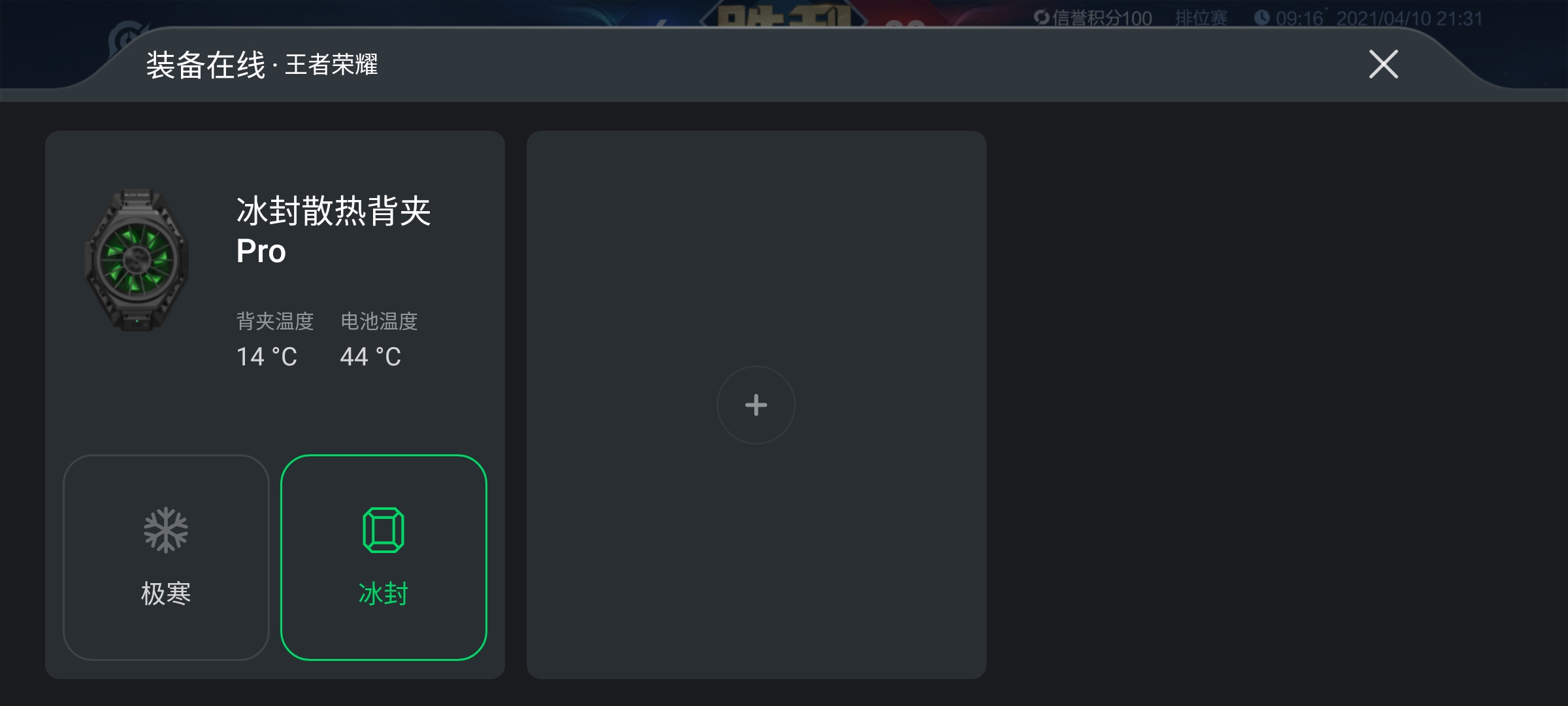This screenshot has width=1568, height=706.
Task: Enable 极寒 cooling mode
Action: 166,558
